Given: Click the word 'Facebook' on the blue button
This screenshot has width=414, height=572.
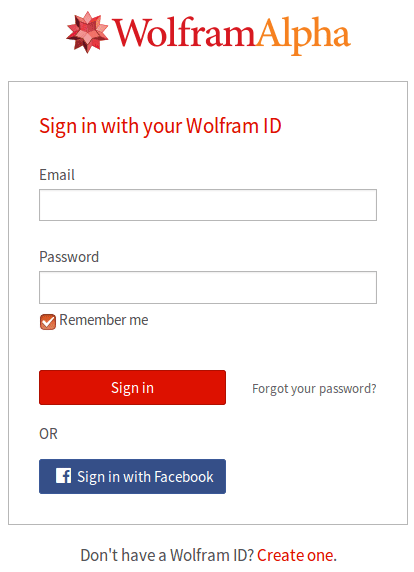Looking at the screenshot, I should coord(184,477).
